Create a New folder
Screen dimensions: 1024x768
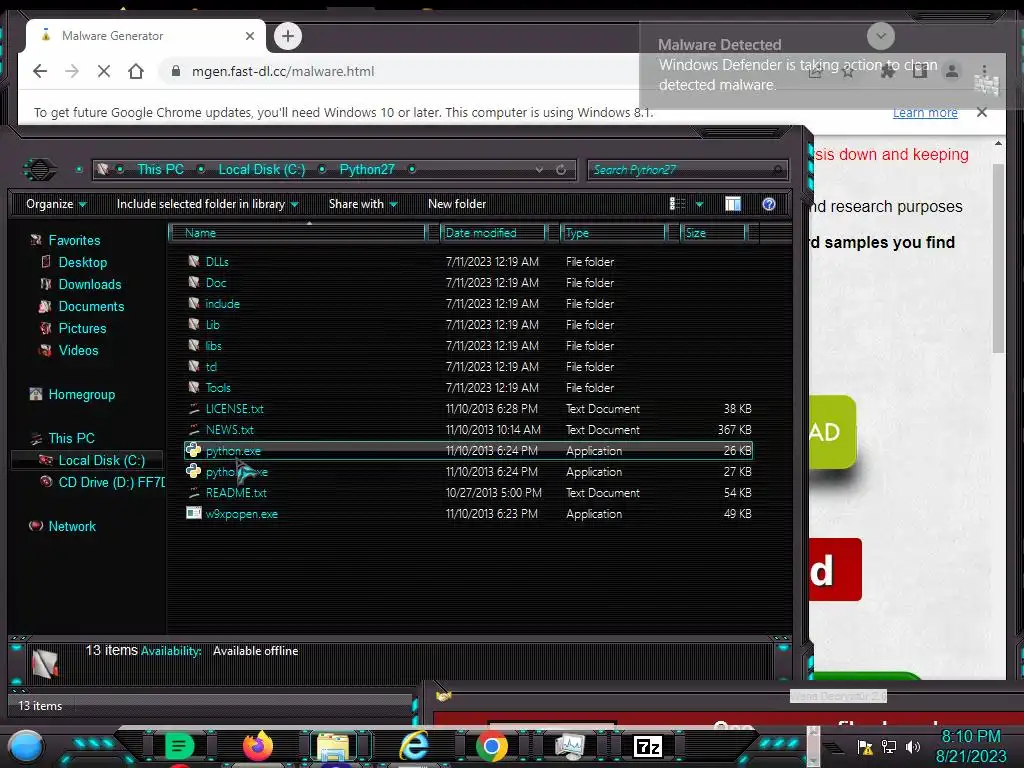tap(457, 204)
